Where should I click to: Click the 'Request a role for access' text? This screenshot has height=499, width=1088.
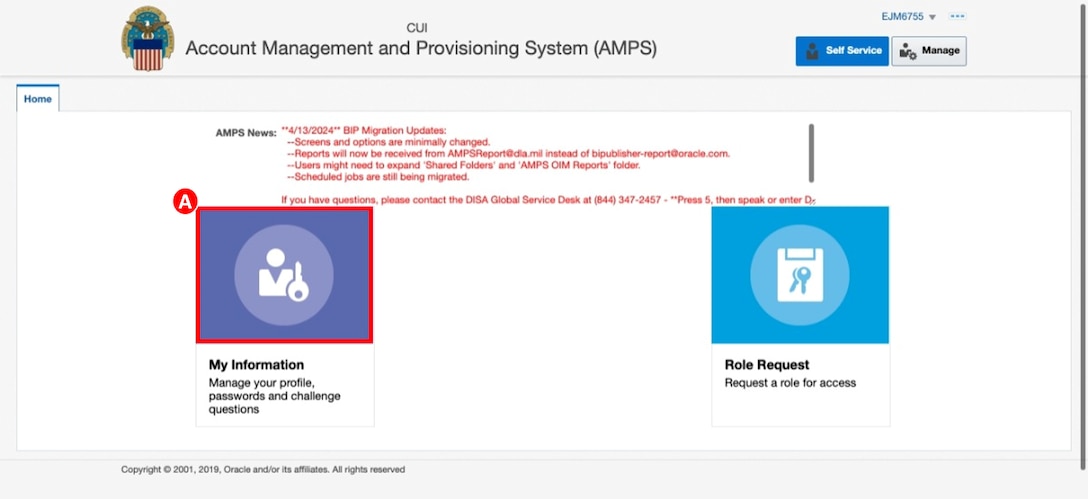pos(790,383)
